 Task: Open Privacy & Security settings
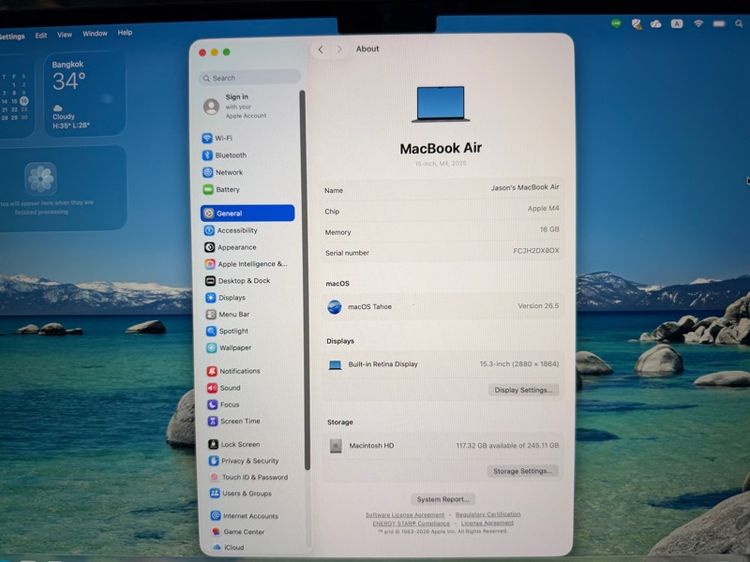pos(244,461)
